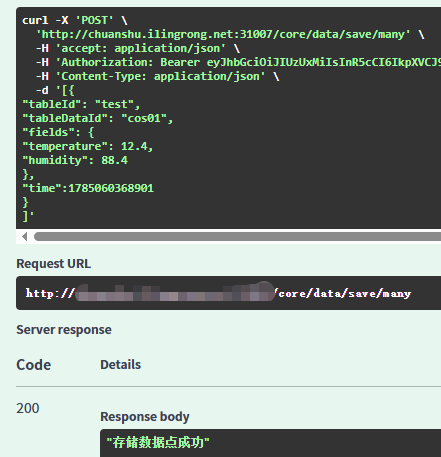The image size is (441, 457).
Task: Click the Authorization Bearer token line
Action: point(238,62)
